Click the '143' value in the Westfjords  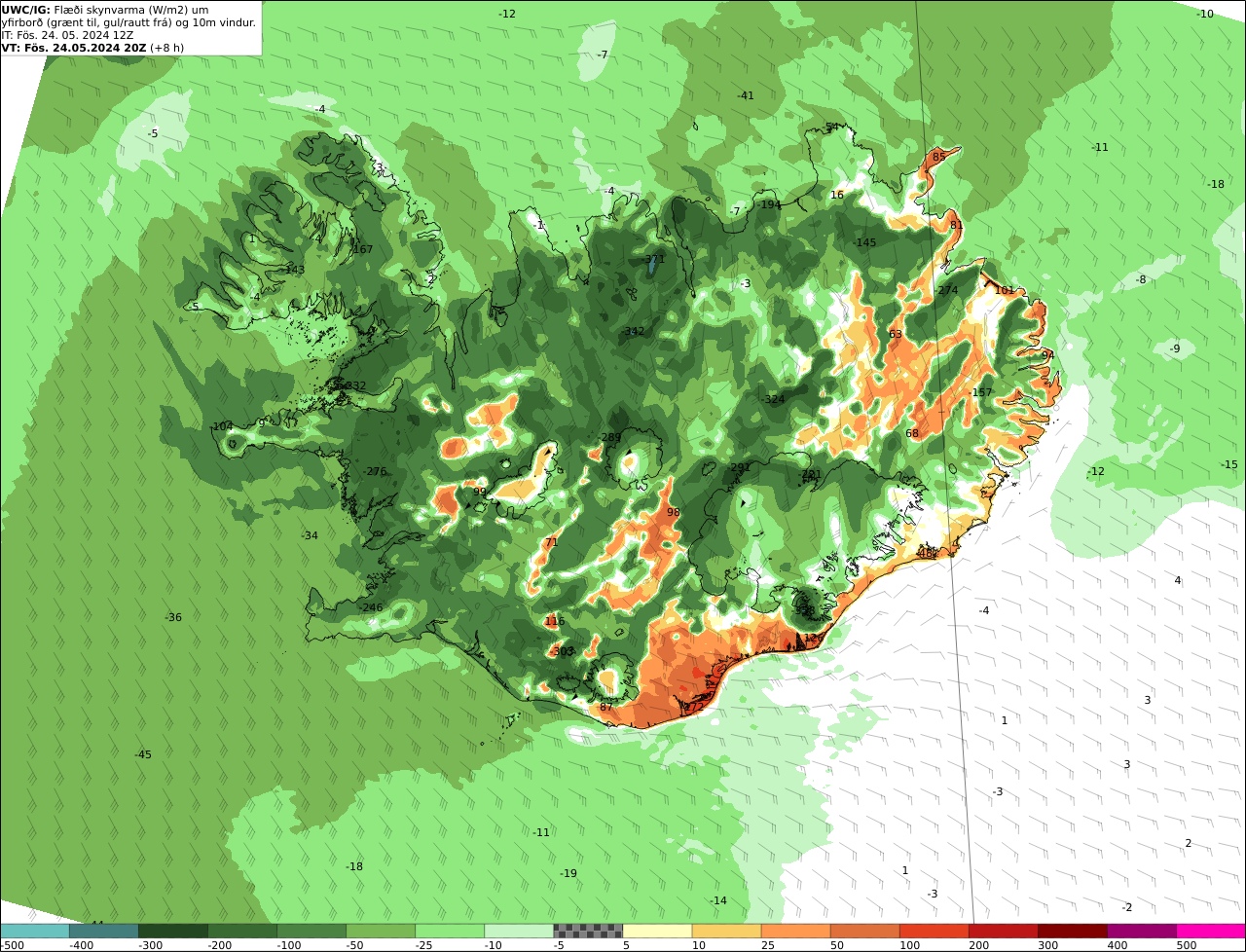(295, 270)
